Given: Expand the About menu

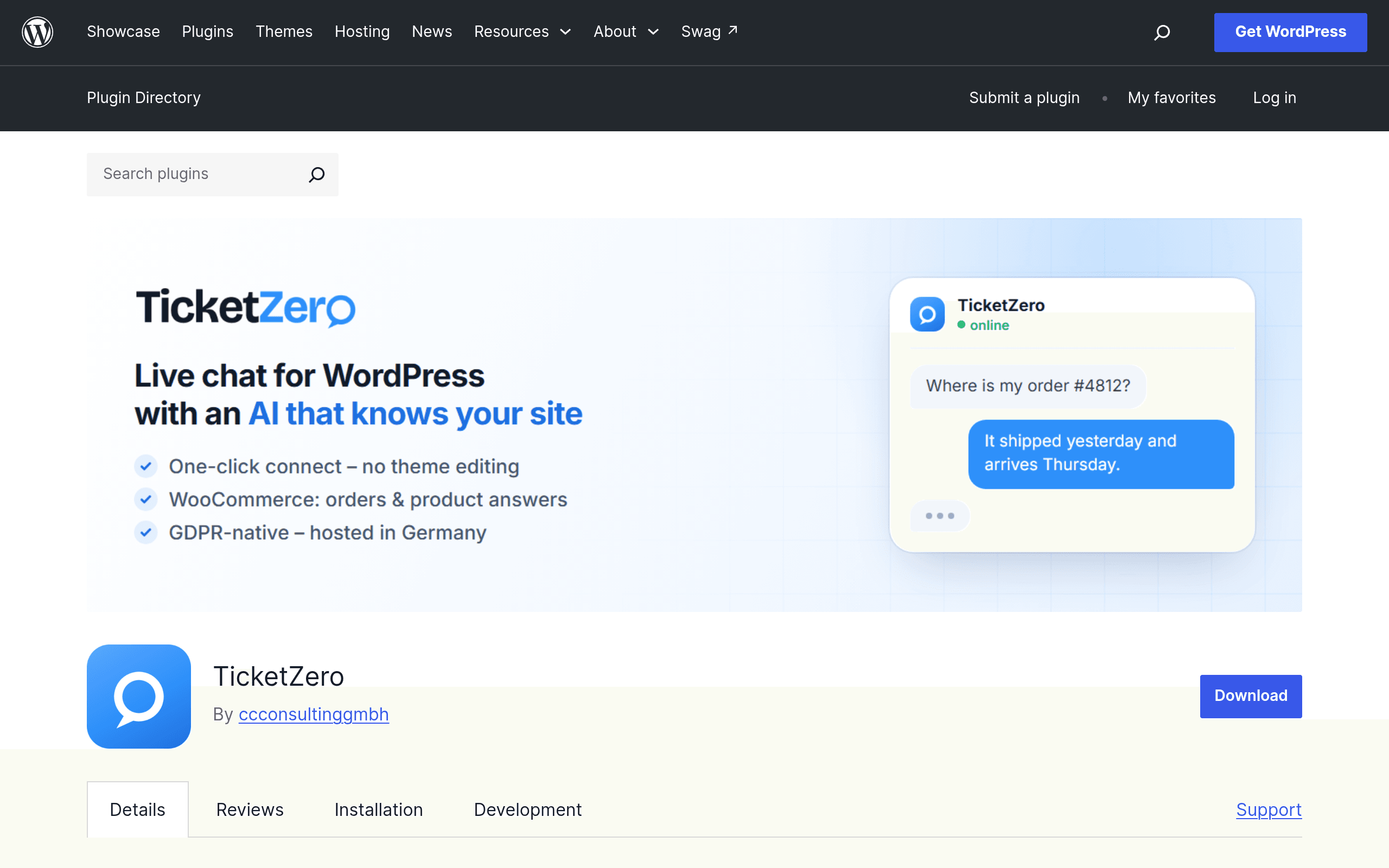Looking at the screenshot, I should coord(626,31).
